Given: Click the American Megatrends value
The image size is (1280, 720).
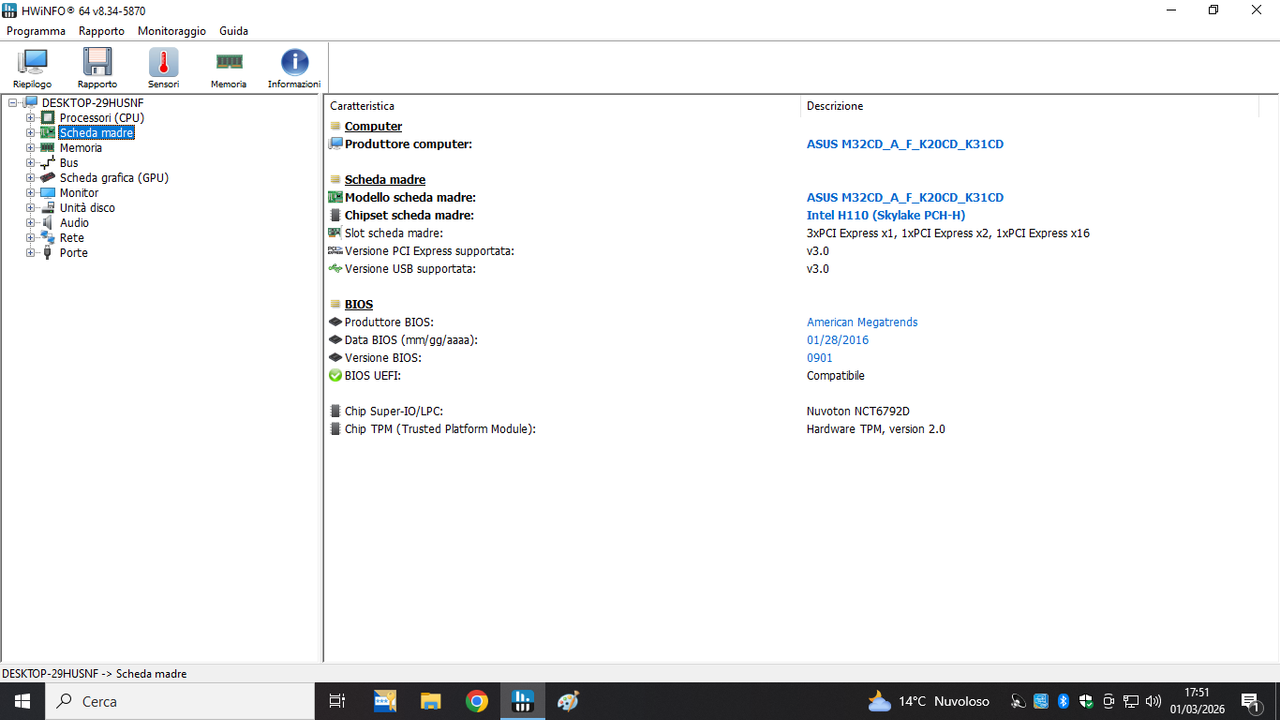Looking at the screenshot, I should click(x=862, y=322).
